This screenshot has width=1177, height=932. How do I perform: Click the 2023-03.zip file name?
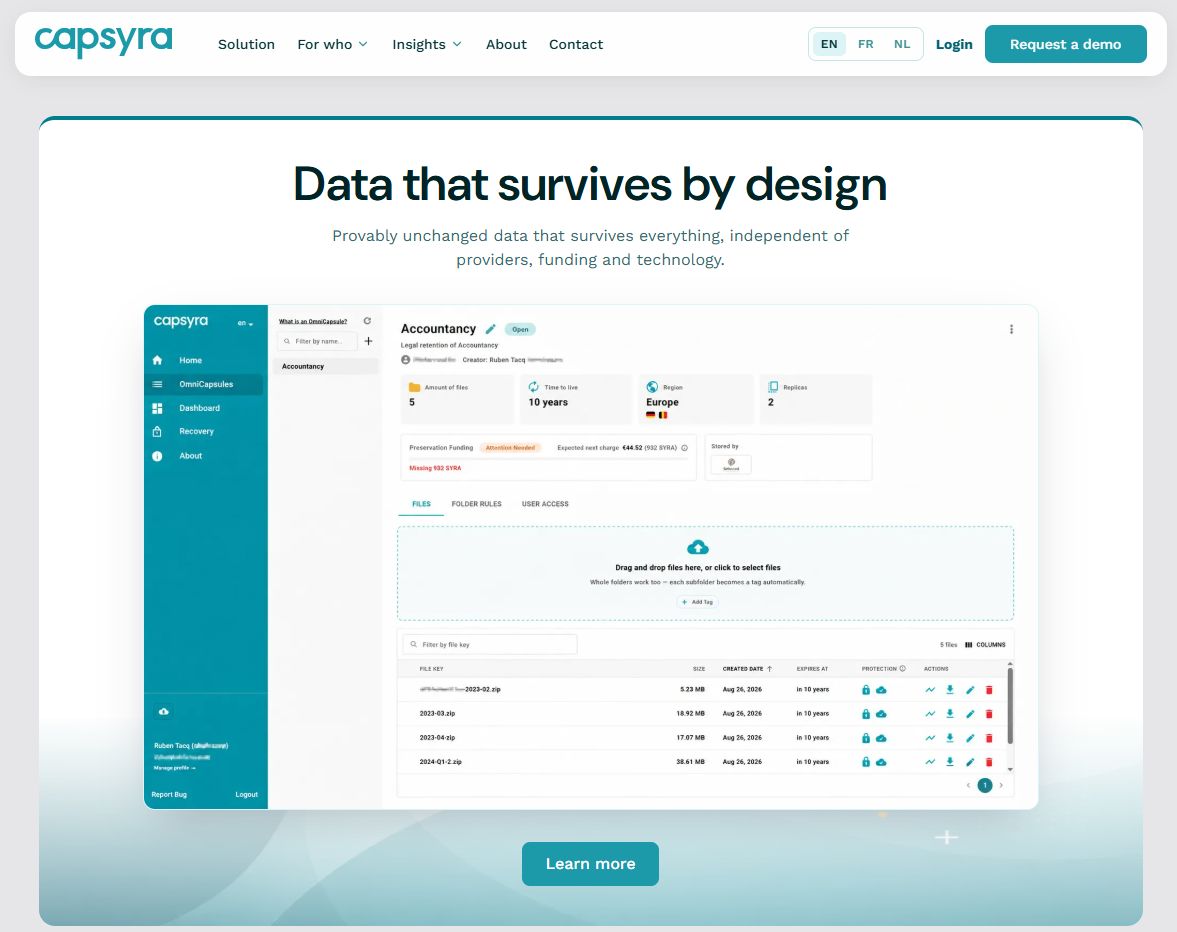[437, 714]
